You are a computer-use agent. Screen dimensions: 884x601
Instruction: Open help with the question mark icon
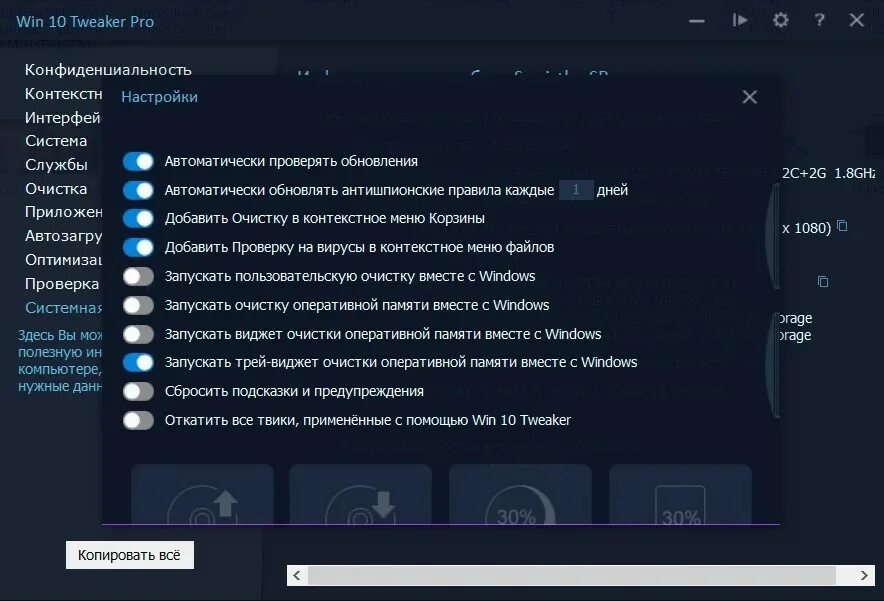pyautogui.click(x=819, y=21)
